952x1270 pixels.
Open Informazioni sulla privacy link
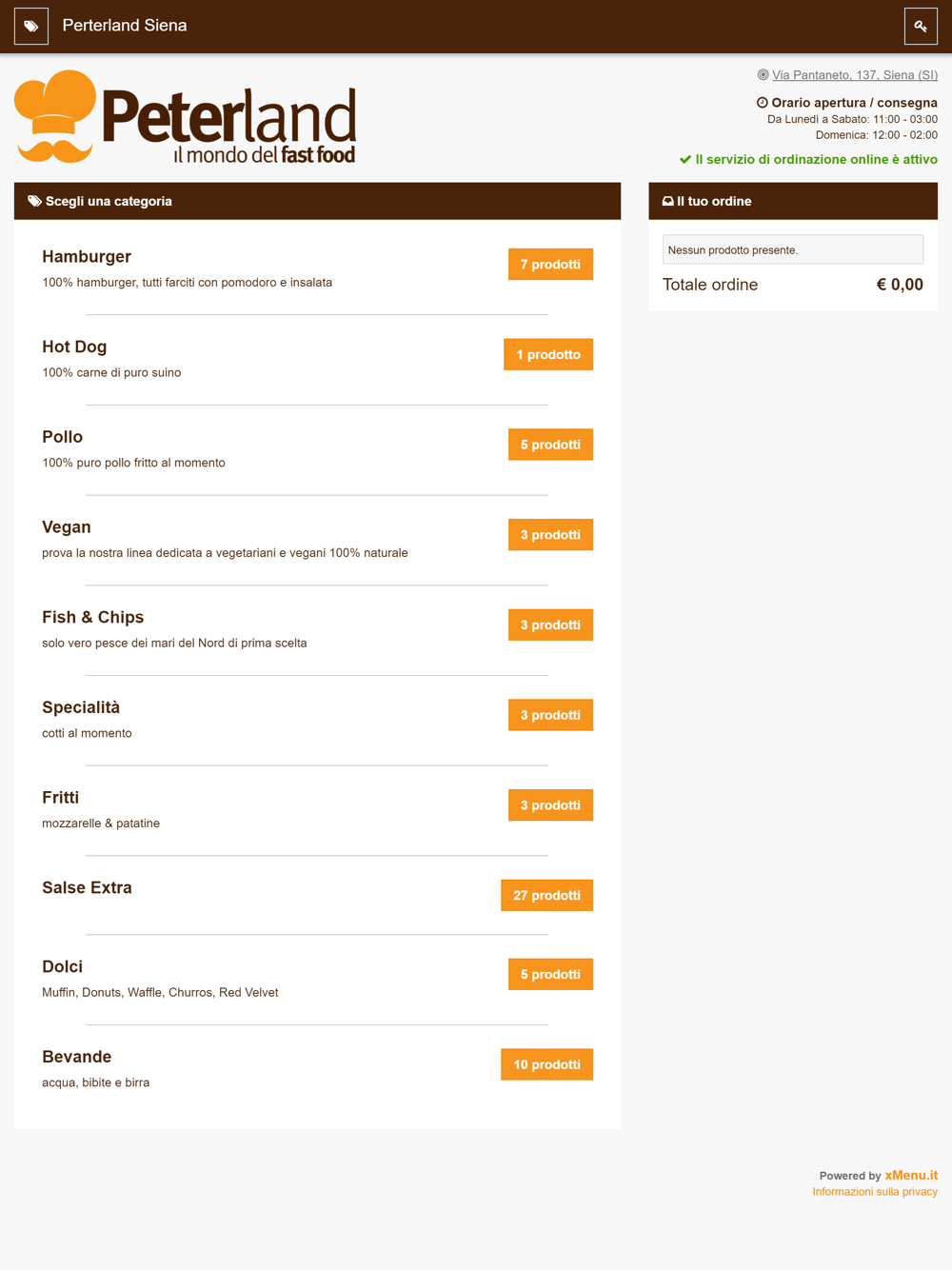[875, 1192]
